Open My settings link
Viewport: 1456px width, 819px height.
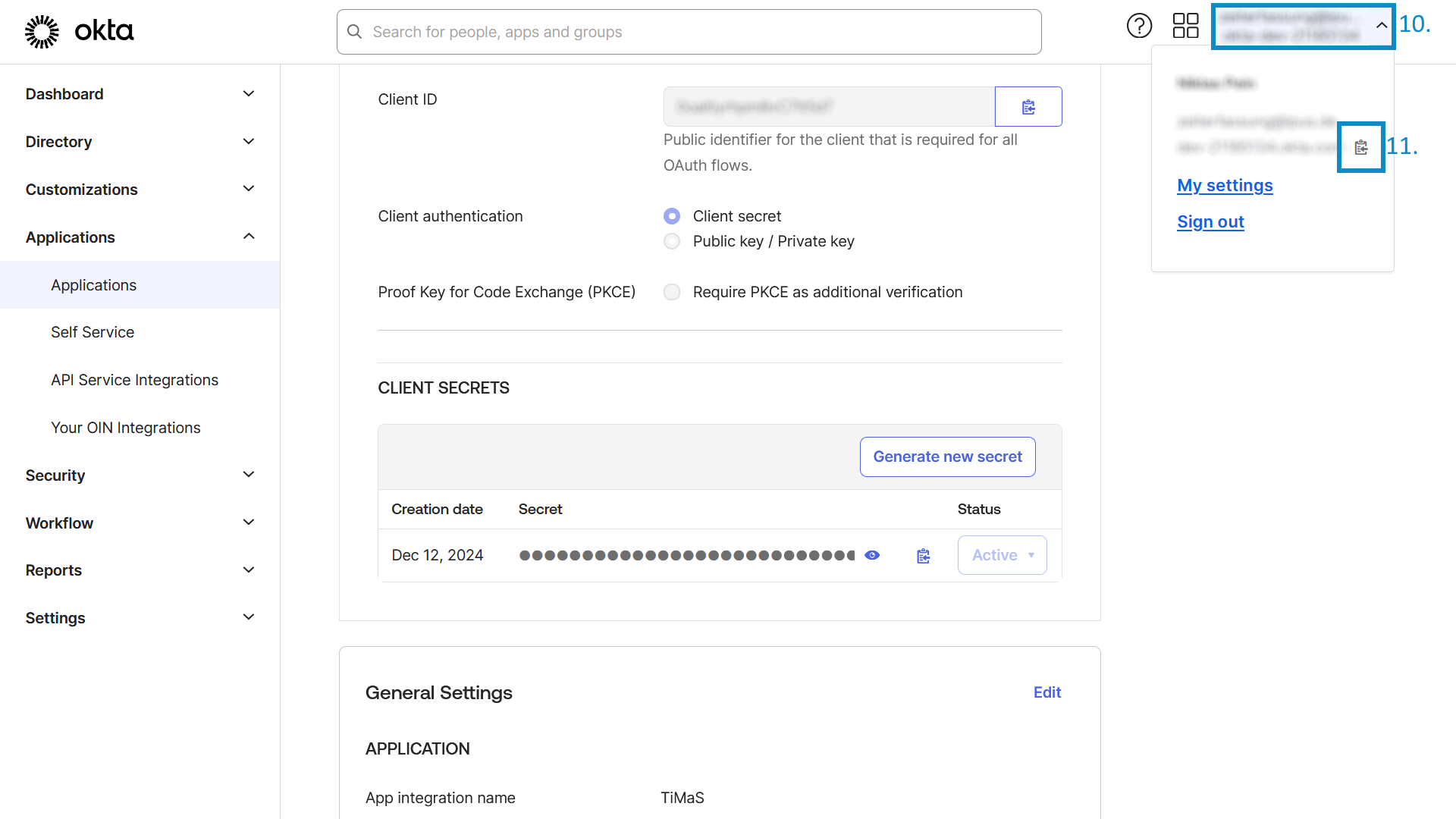(1225, 186)
